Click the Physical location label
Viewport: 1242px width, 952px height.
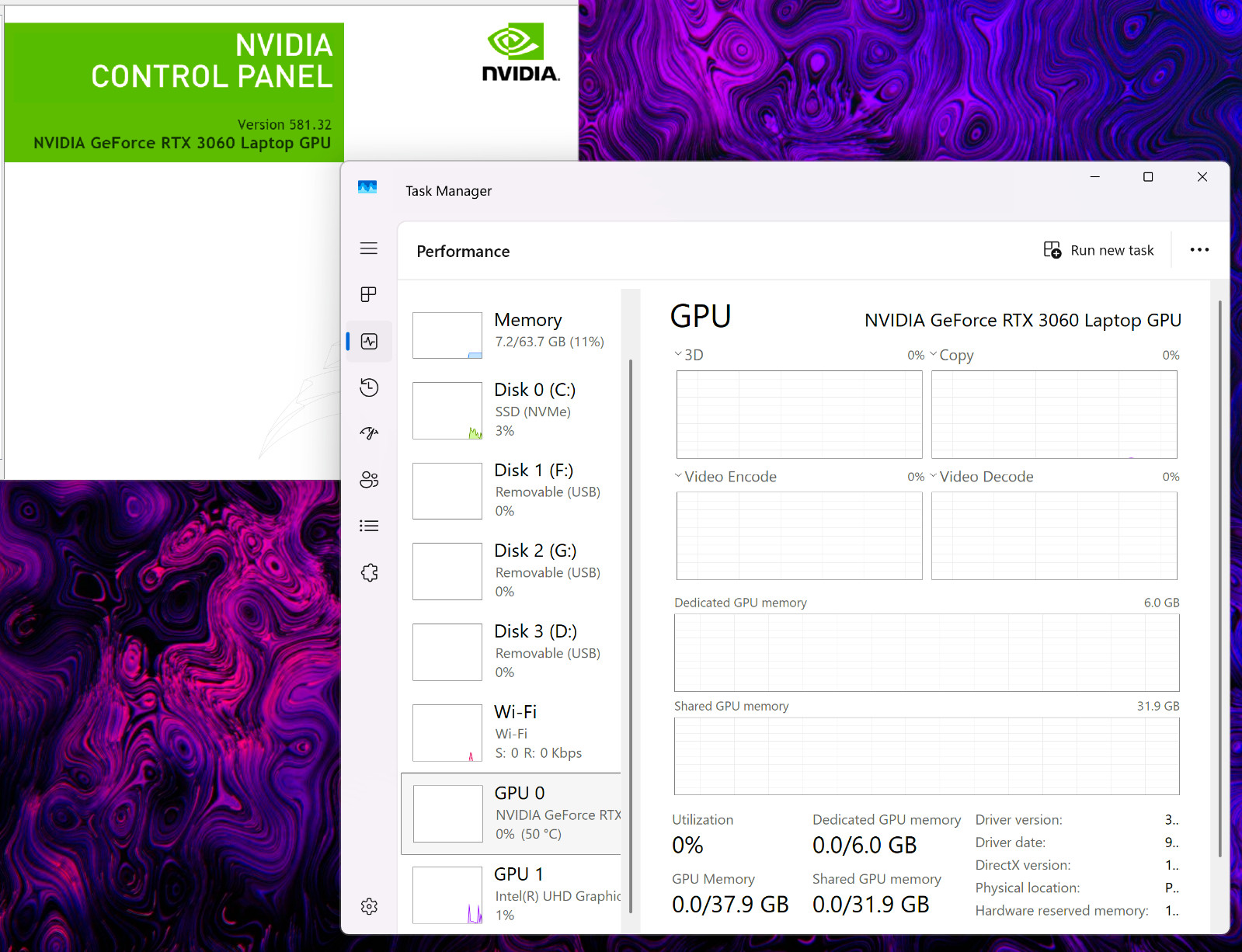click(x=1028, y=888)
